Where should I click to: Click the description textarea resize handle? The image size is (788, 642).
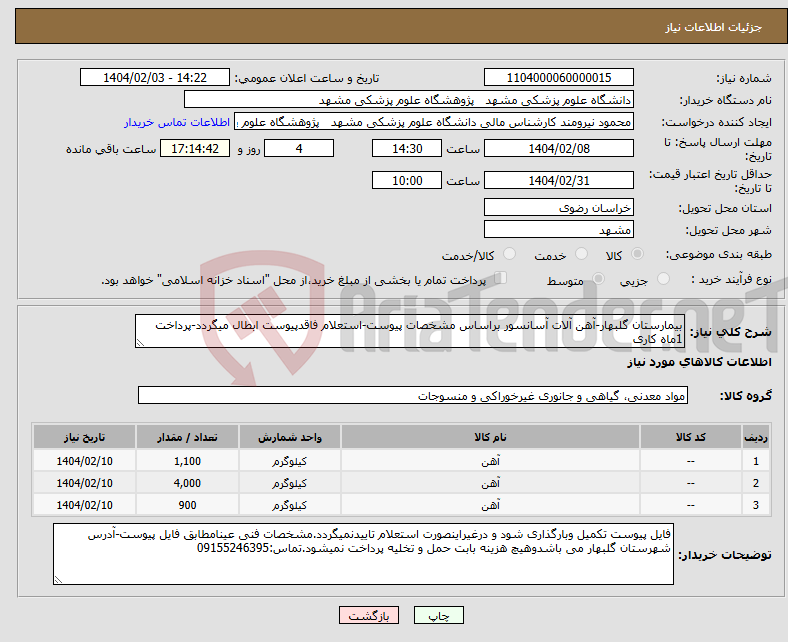pyautogui.click(x=140, y=343)
